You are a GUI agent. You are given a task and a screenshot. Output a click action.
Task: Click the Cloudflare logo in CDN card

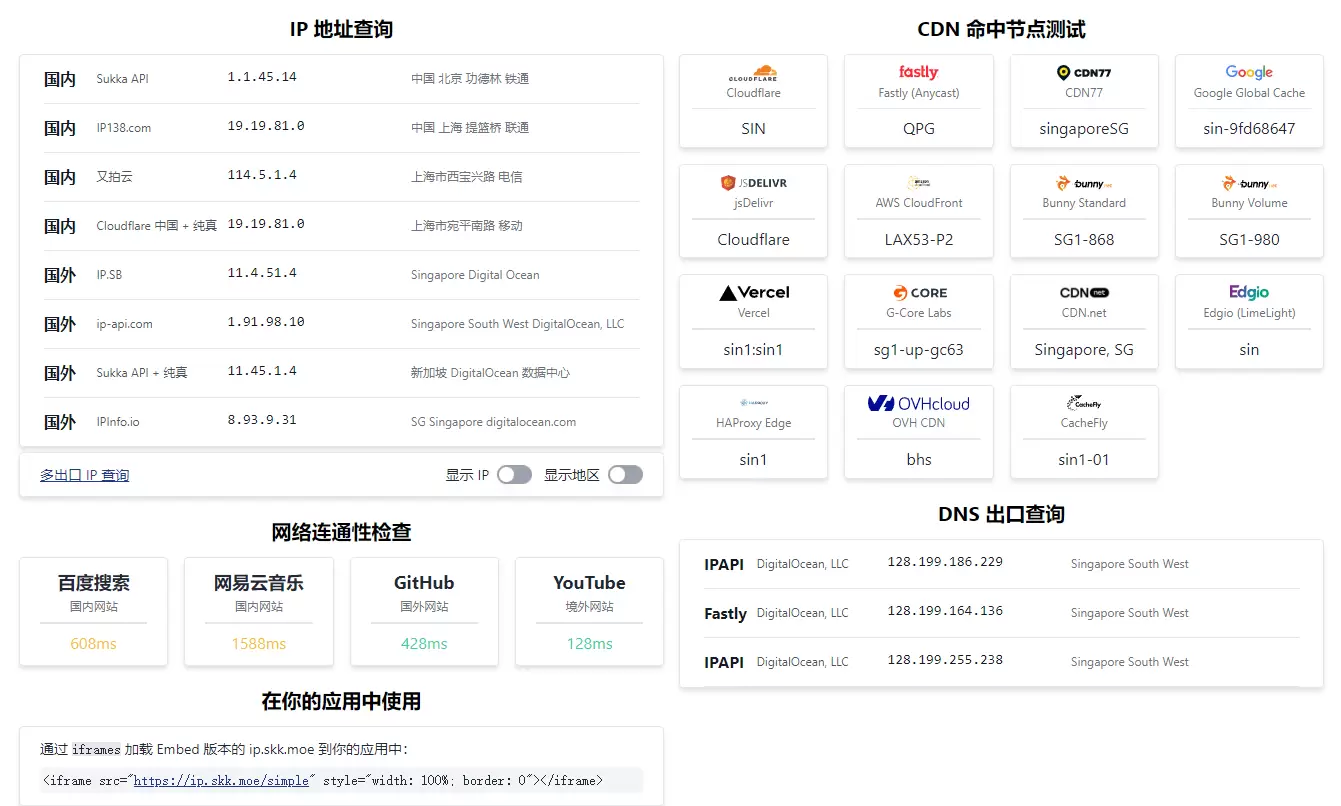tap(753, 73)
